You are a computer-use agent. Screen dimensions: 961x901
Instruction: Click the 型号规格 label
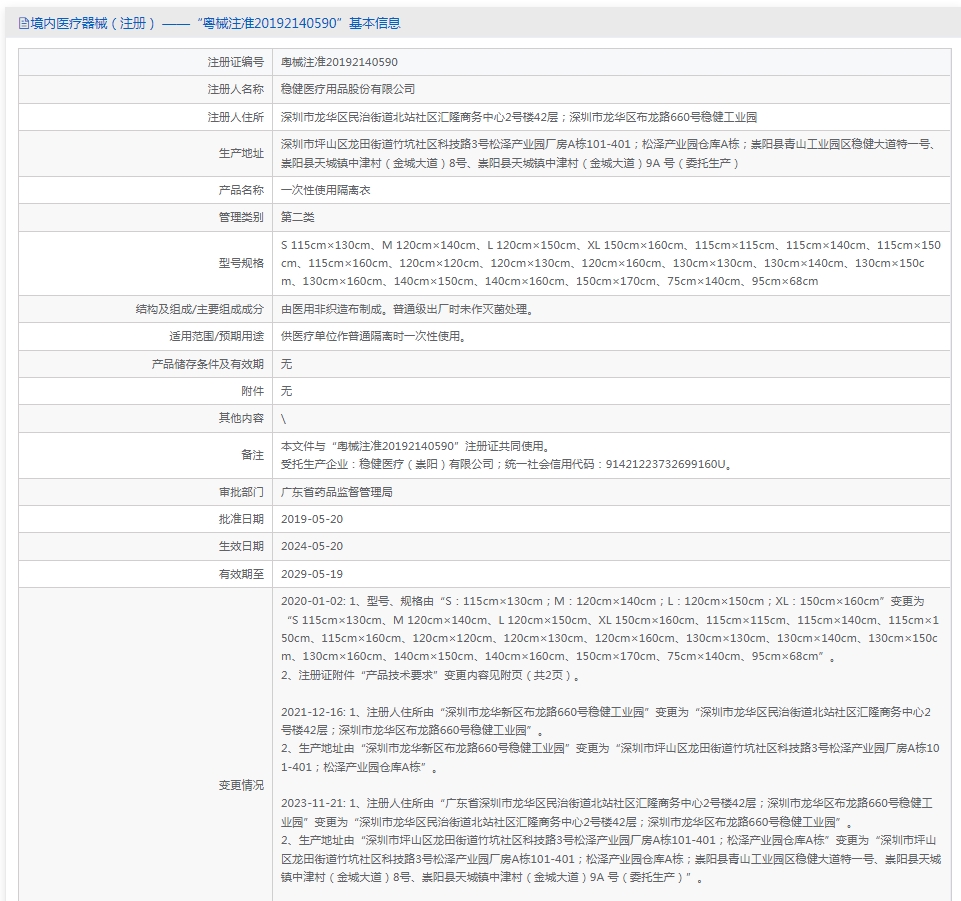pyautogui.click(x=241, y=263)
